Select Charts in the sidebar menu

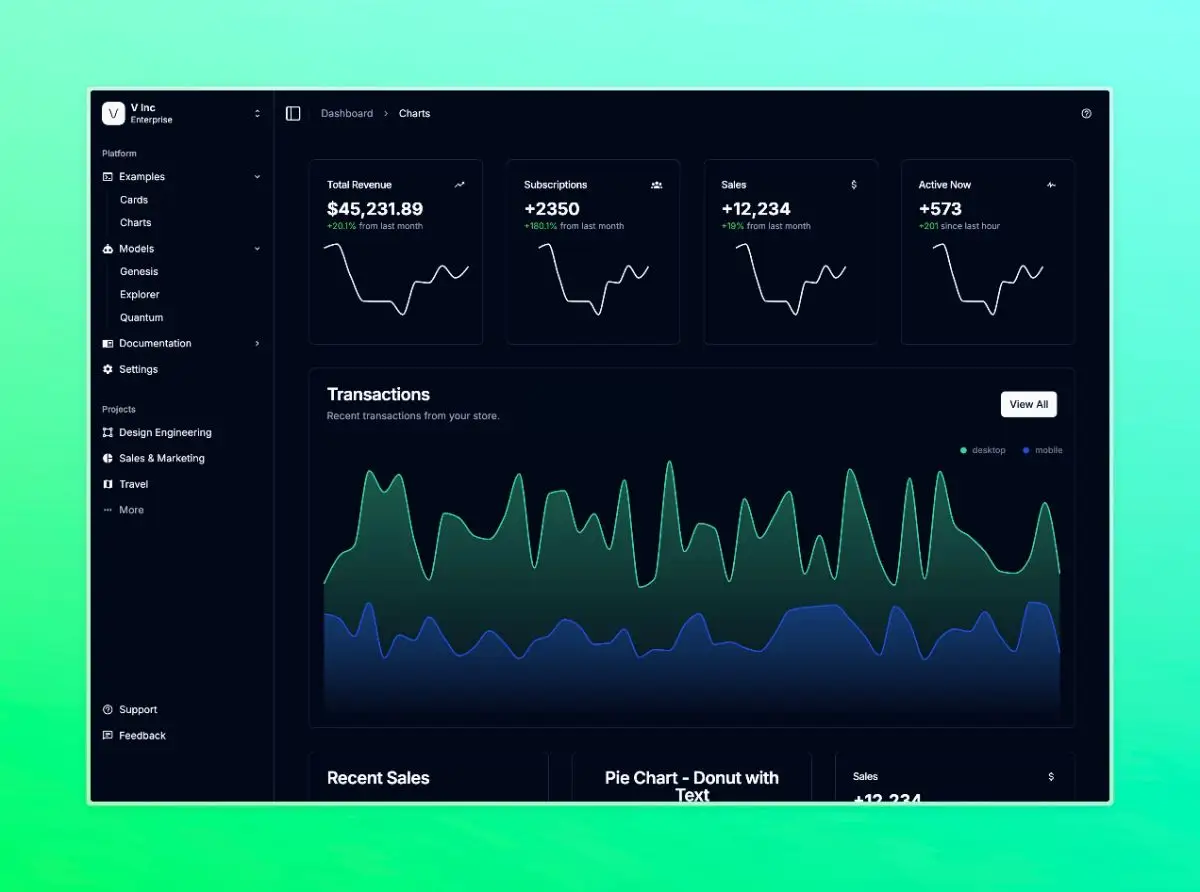click(x=136, y=223)
